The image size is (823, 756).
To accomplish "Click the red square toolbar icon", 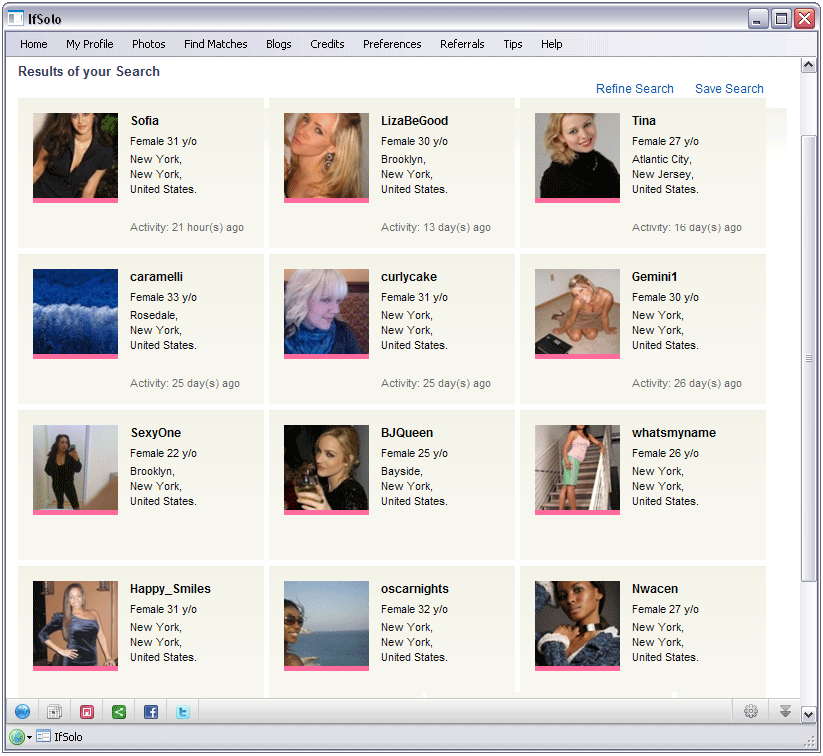I will pyautogui.click(x=87, y=711).
